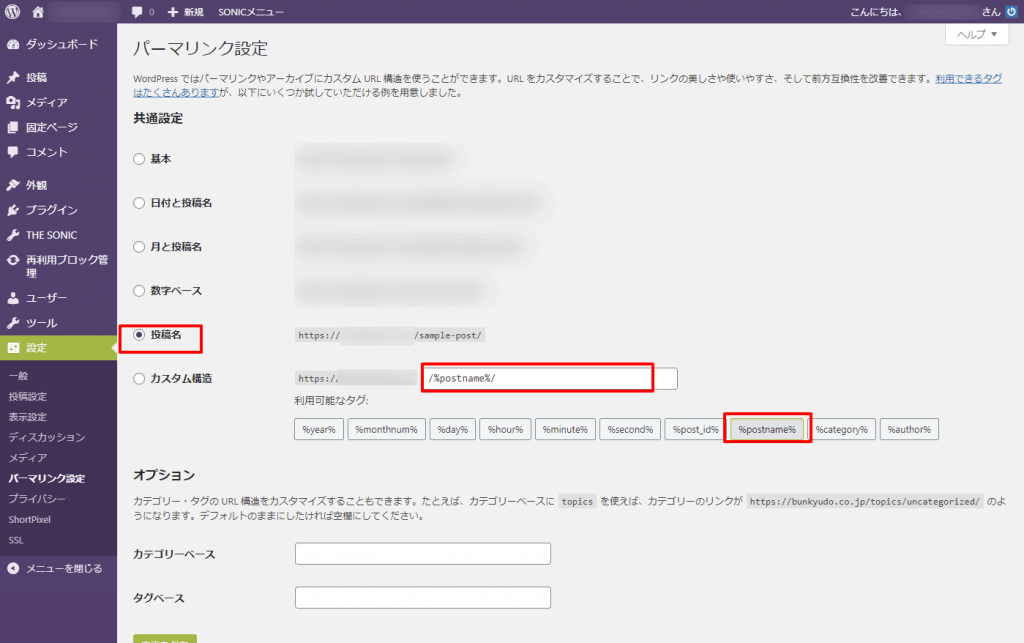Open the site home icon
Viewport: 1024px width, 643px height.
tap(38, 12)
